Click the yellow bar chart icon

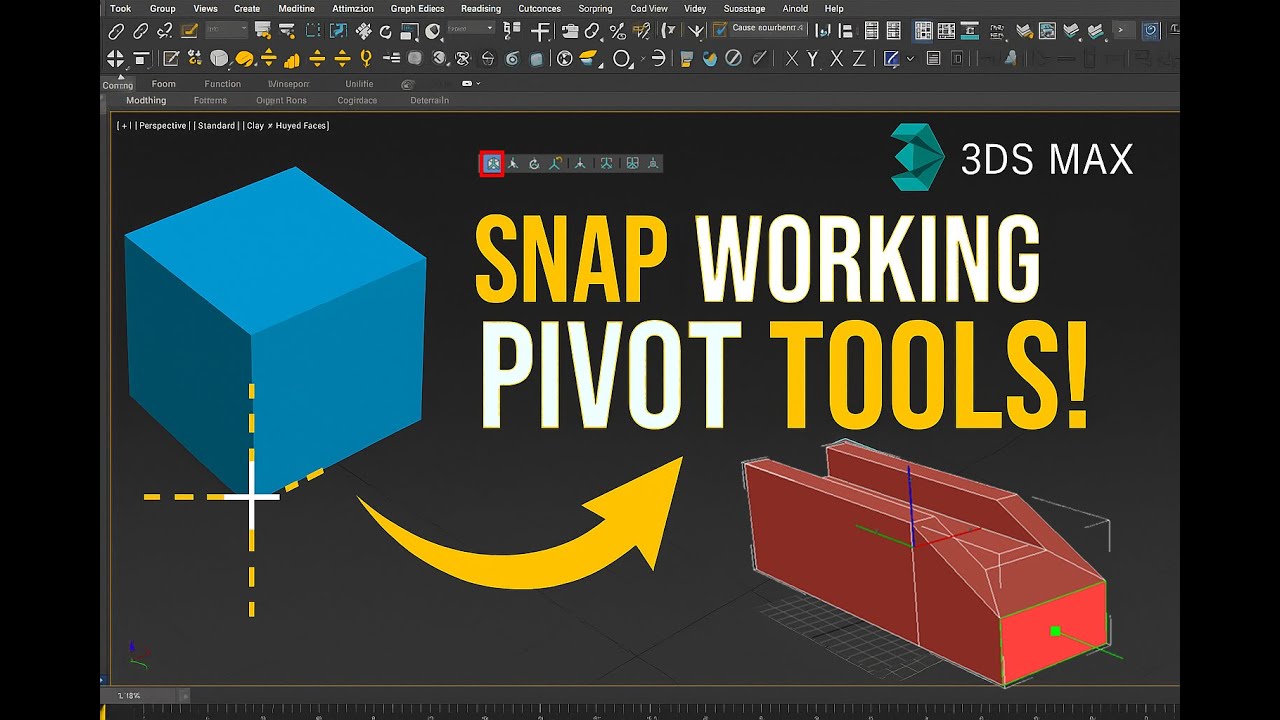(292, 59)
